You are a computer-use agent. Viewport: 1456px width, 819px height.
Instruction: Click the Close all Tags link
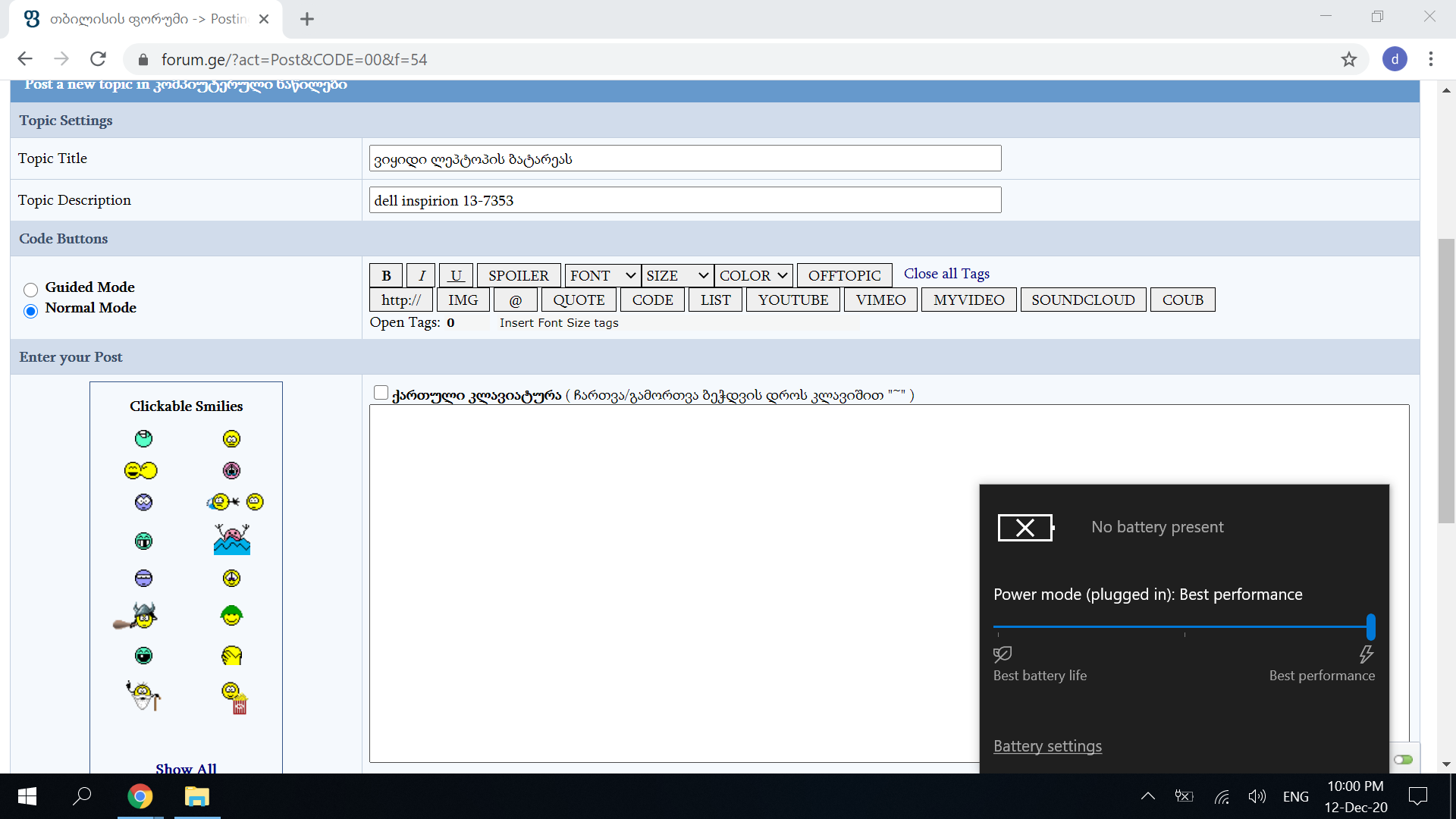946,274
